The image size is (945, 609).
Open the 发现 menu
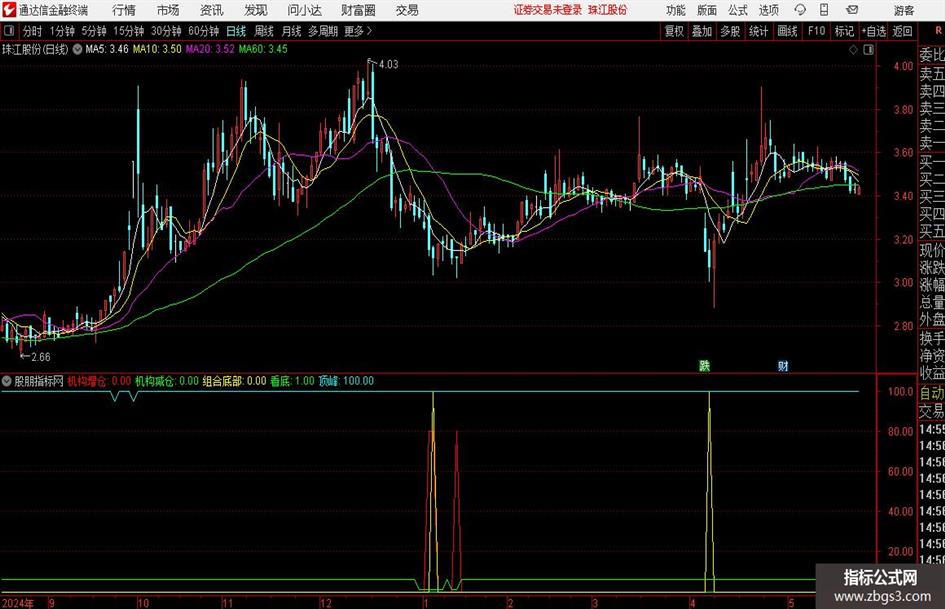(x=256, y=10)
